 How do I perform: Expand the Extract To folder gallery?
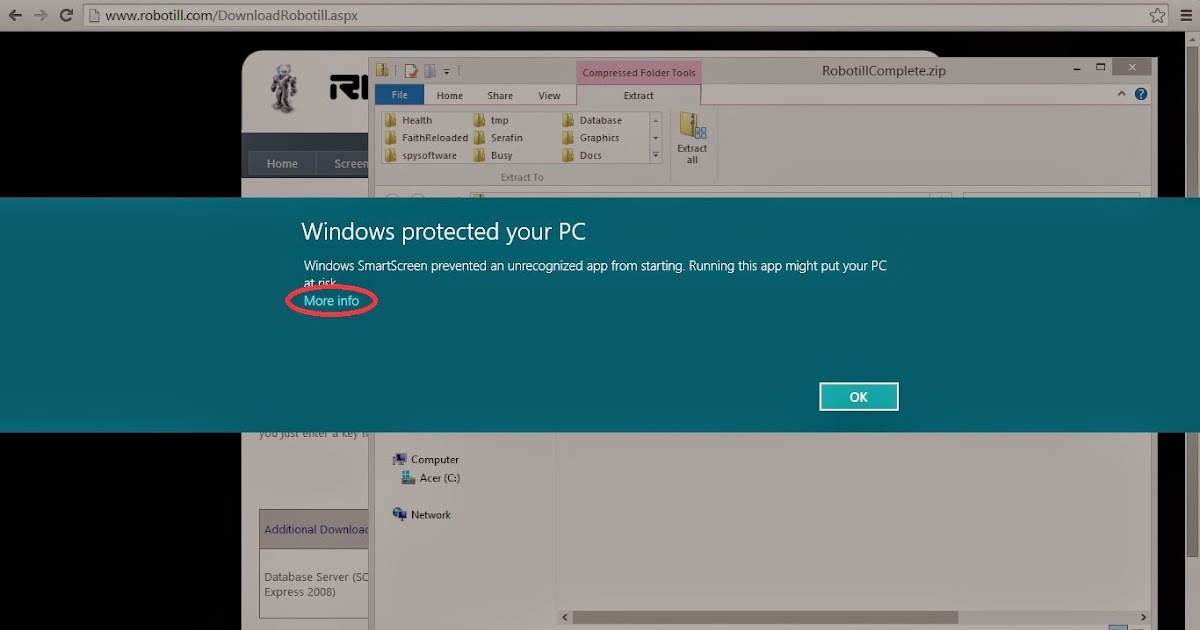pyautogui.click(x=656, y=155)
